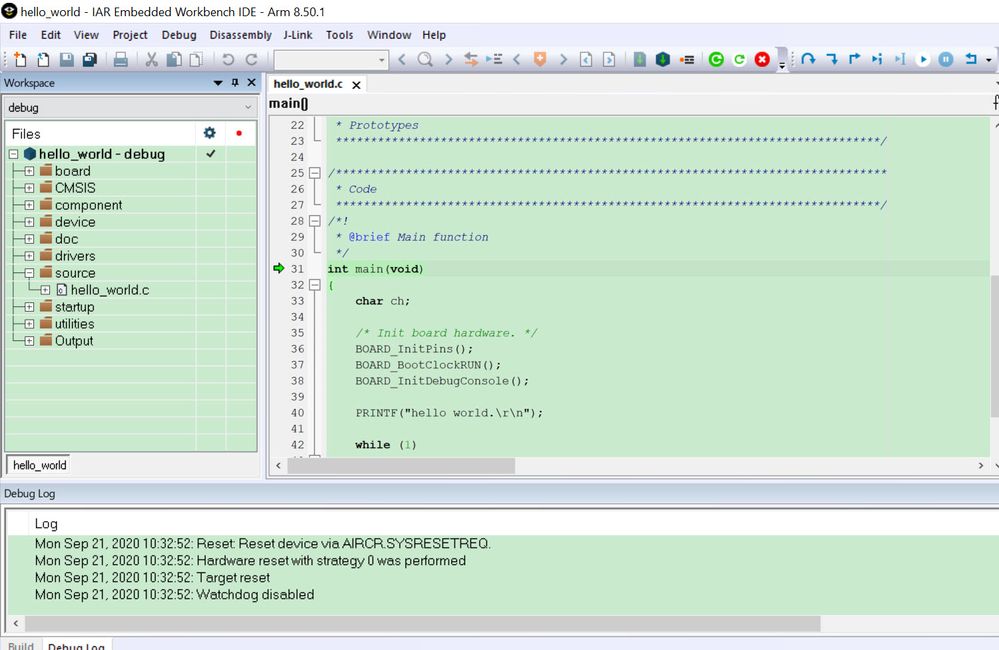Click the Save All toolbar icon

[90, 59]
